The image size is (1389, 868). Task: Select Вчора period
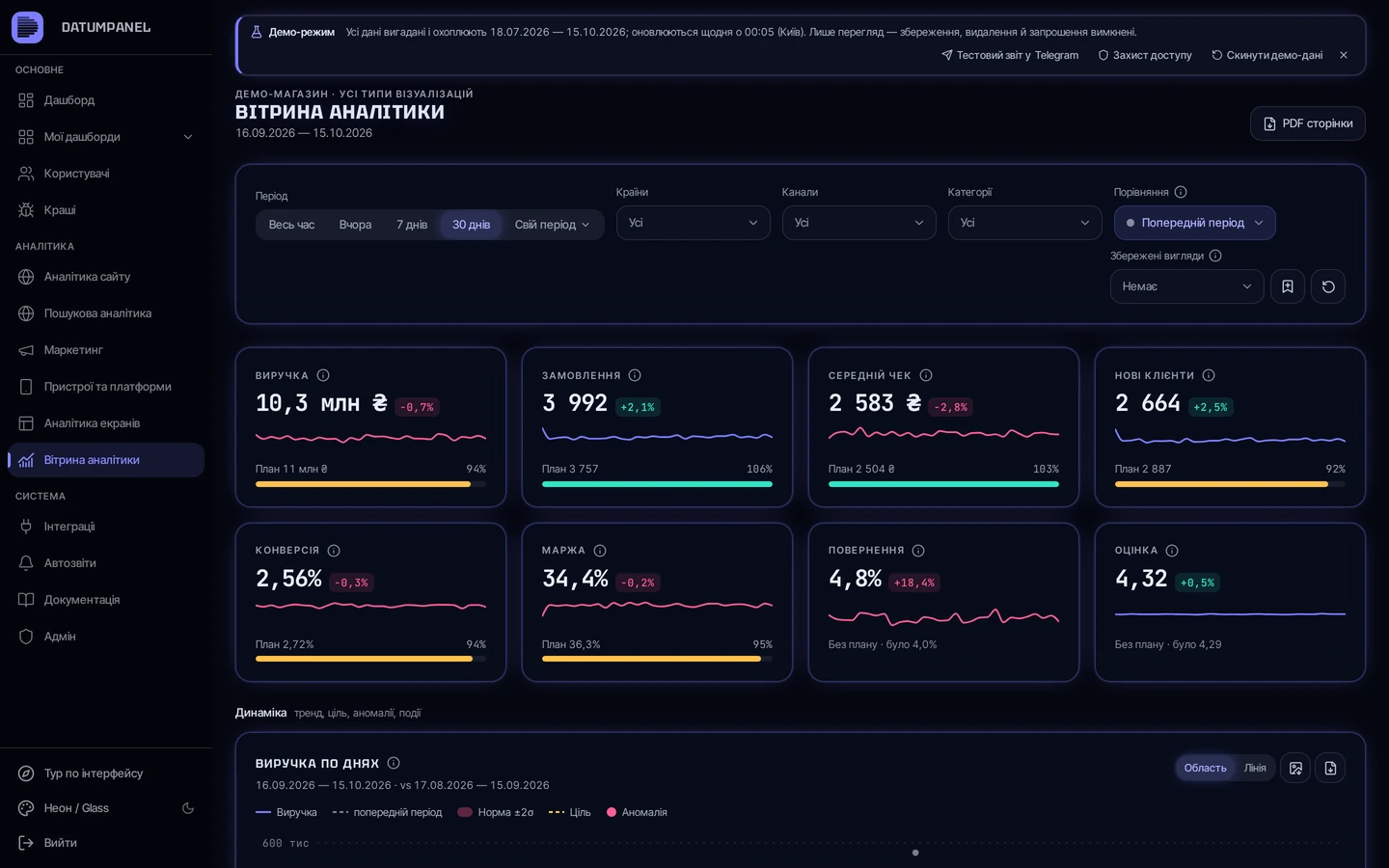tap(355, 225)
